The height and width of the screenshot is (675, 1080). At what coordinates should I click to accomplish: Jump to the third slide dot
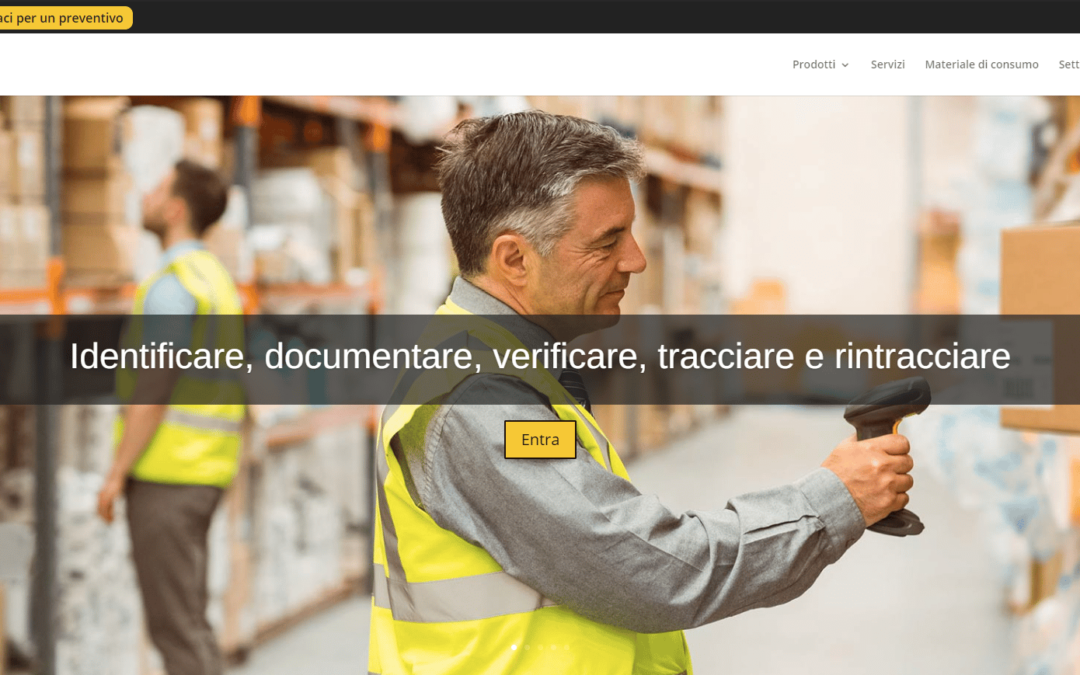[540, 647]
